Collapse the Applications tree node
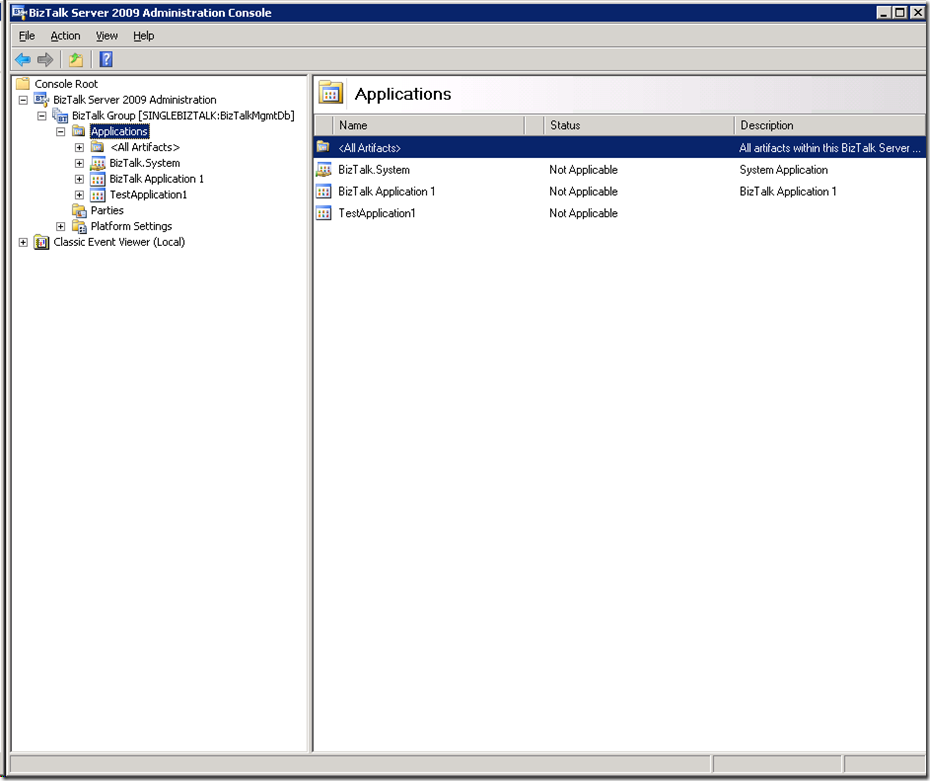Screen dimensions: 930x781 tap(60, 132)
